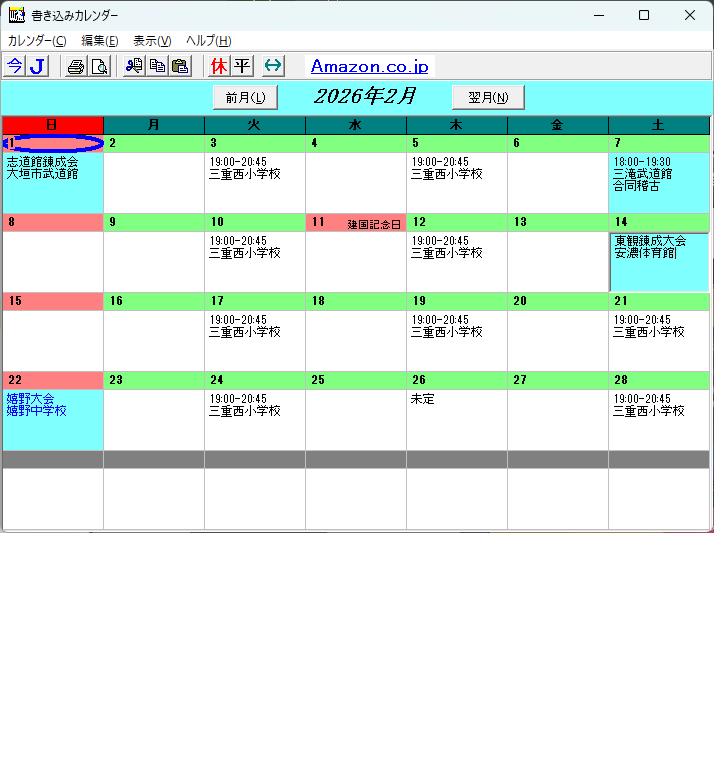Open the カレンダー menu
Screen dimensions: 714x777
pyautogui.click(x=37, y=41)
